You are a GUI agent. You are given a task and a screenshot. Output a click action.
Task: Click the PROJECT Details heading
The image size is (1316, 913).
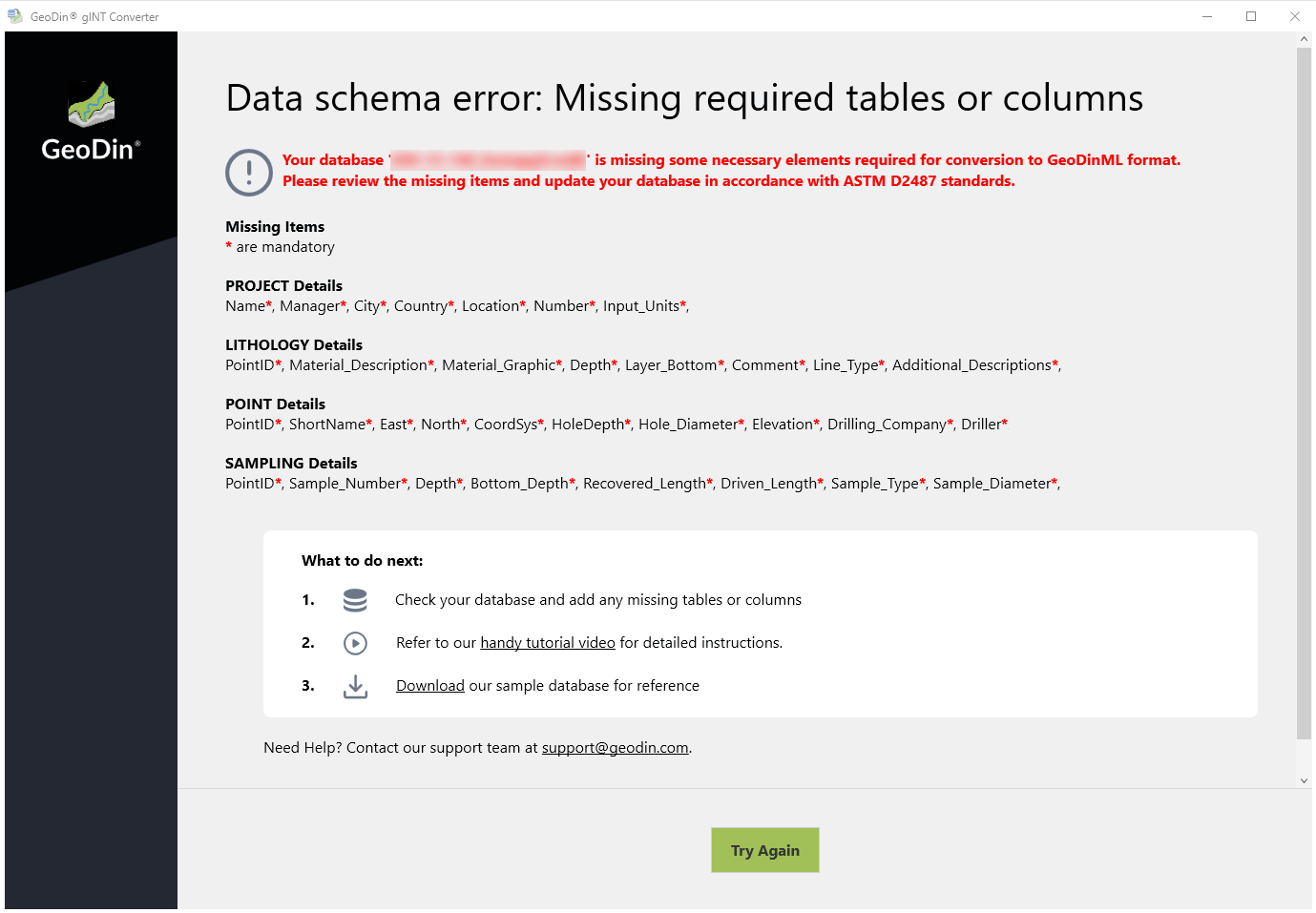[x=283, y=286]
